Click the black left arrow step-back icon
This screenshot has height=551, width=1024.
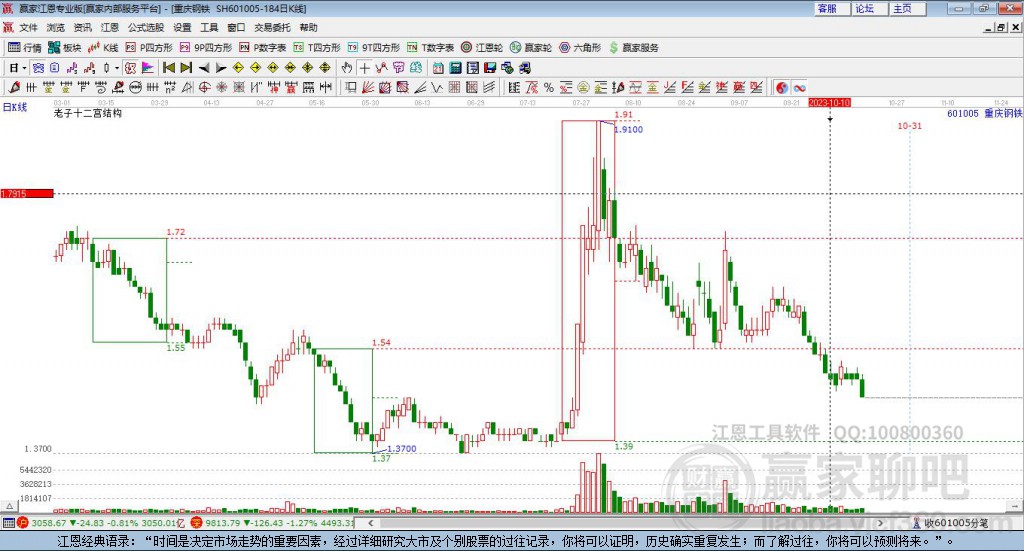click(204, 68)
